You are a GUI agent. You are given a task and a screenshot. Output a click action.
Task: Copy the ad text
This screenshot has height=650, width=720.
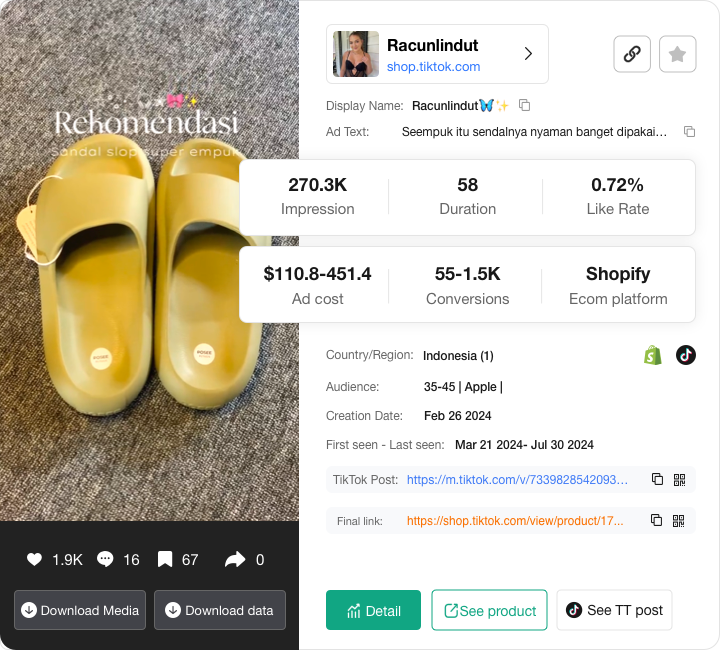click(x=689, y=131)
